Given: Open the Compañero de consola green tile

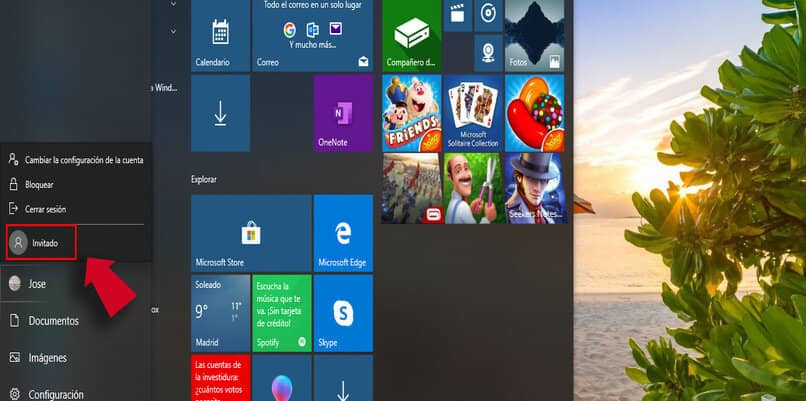Looking at the screenshot, I should click(411, 33).
